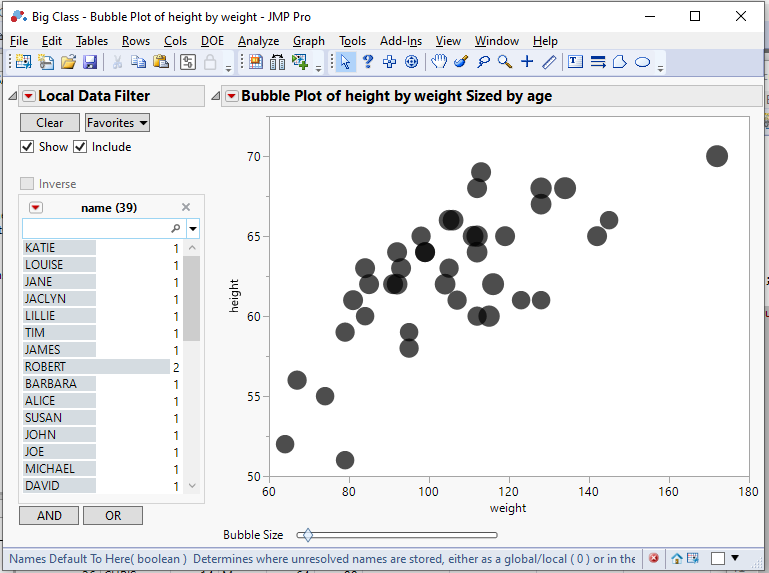Open the status bar dropdown arrow
The image size is (769, 573).
[735, 558]
